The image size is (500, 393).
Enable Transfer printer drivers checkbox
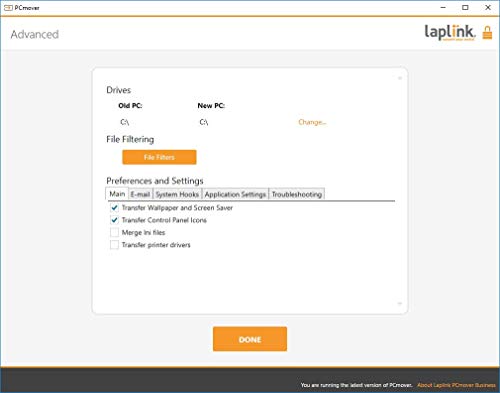tap(114, 245)
